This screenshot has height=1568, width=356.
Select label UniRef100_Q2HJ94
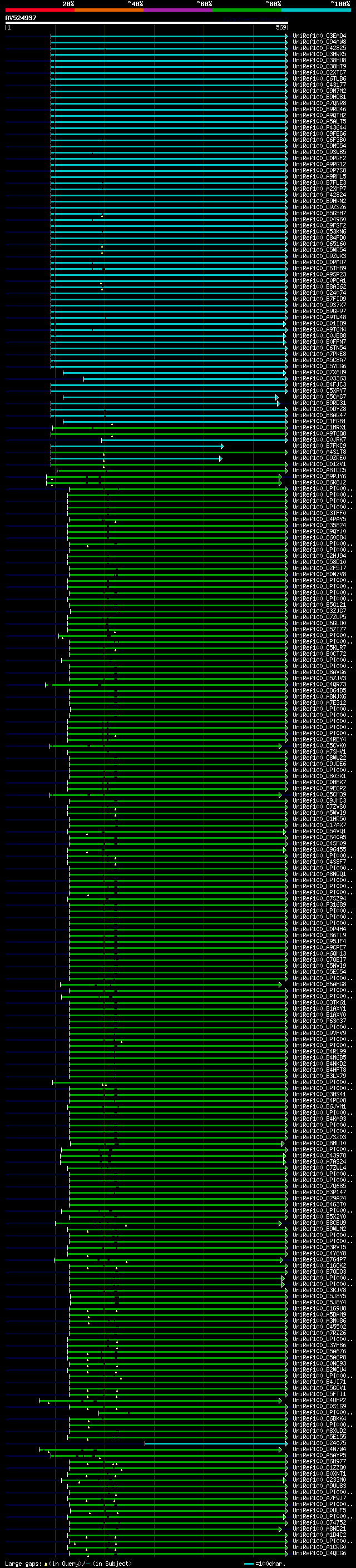pos(319,556)
